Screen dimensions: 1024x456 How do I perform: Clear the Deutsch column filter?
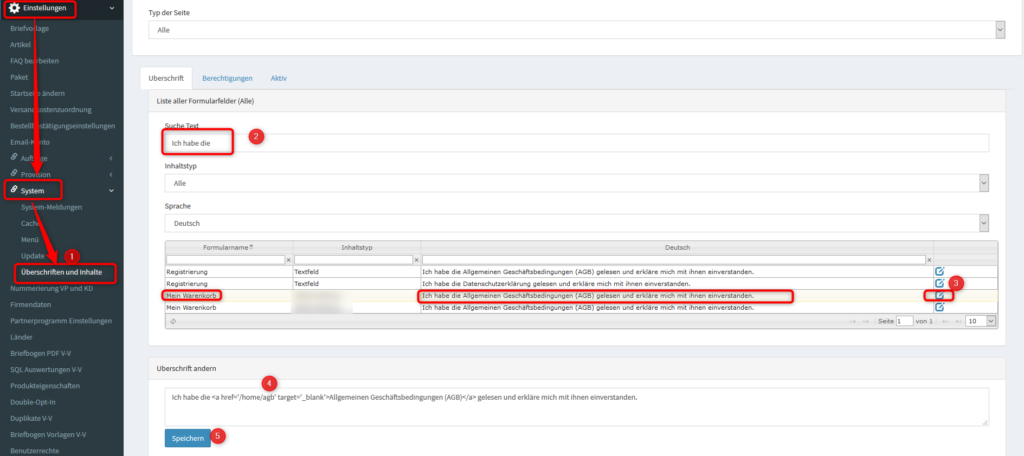click(928, 259)
